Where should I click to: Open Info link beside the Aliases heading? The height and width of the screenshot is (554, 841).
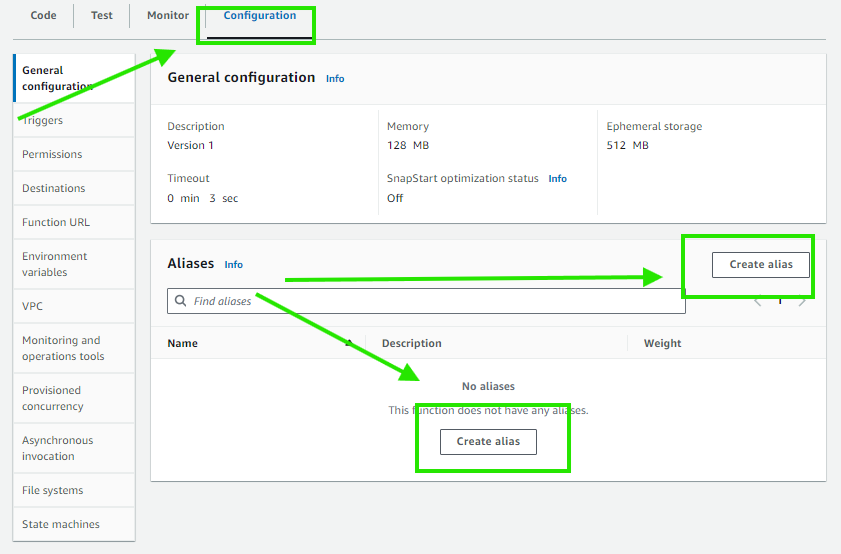point(233,265)
